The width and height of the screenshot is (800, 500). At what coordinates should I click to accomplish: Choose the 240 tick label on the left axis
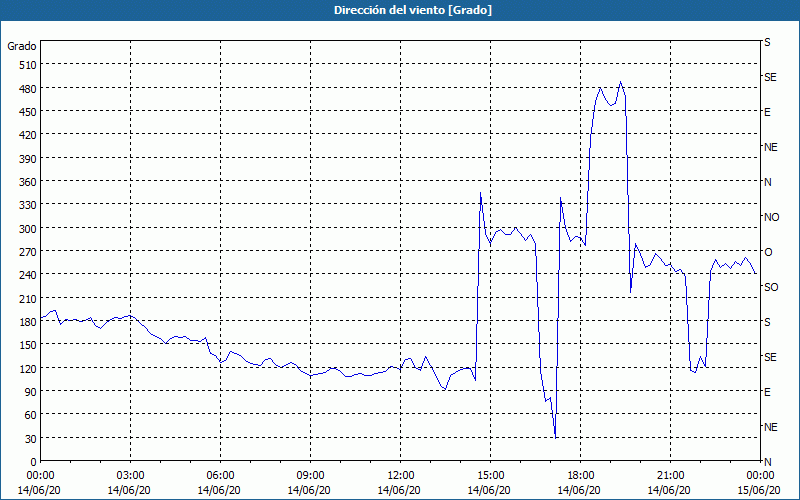(x=28, y=275)
